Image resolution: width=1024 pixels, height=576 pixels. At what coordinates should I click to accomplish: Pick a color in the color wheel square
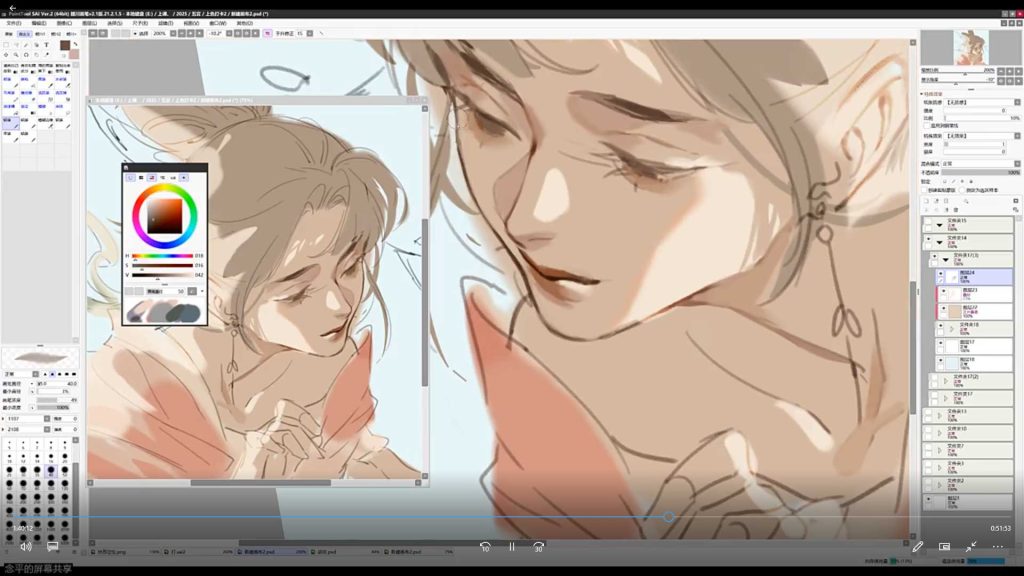(x=165, y=212)
